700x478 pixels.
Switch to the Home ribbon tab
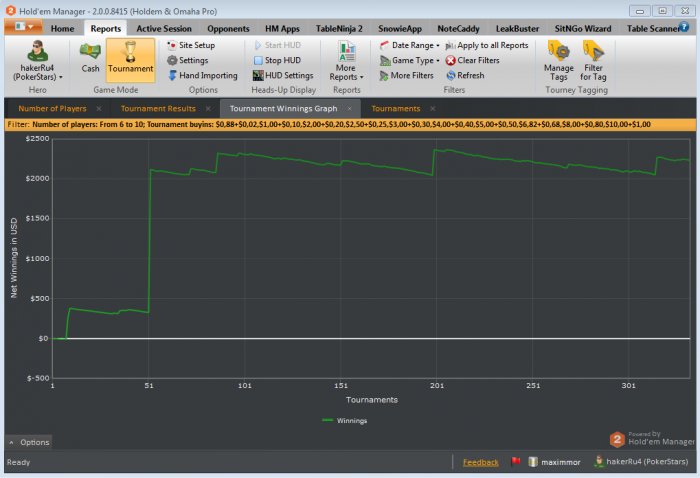(62, 29)
